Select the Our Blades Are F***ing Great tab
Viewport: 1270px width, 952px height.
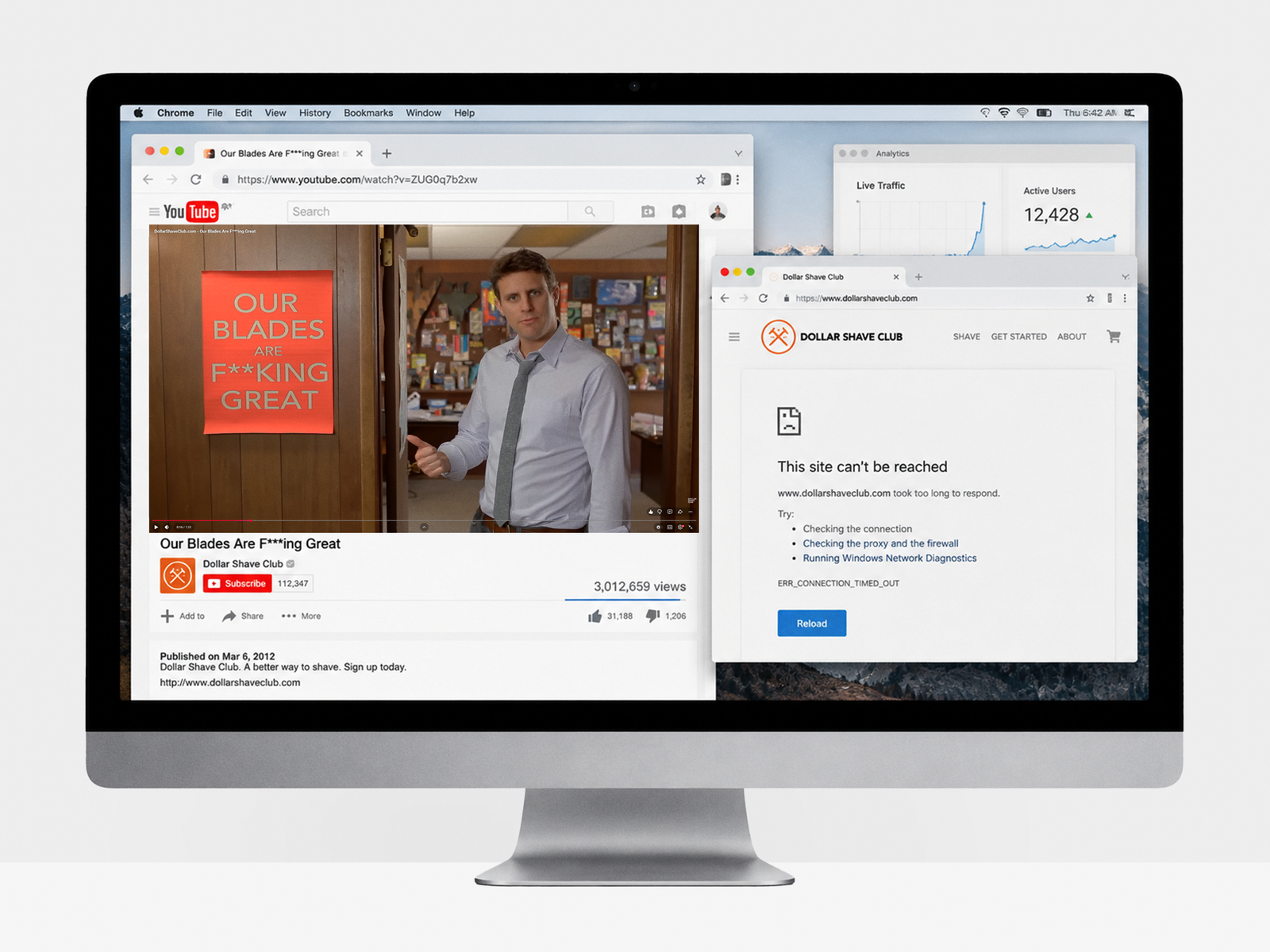click(x=283, y=153)
